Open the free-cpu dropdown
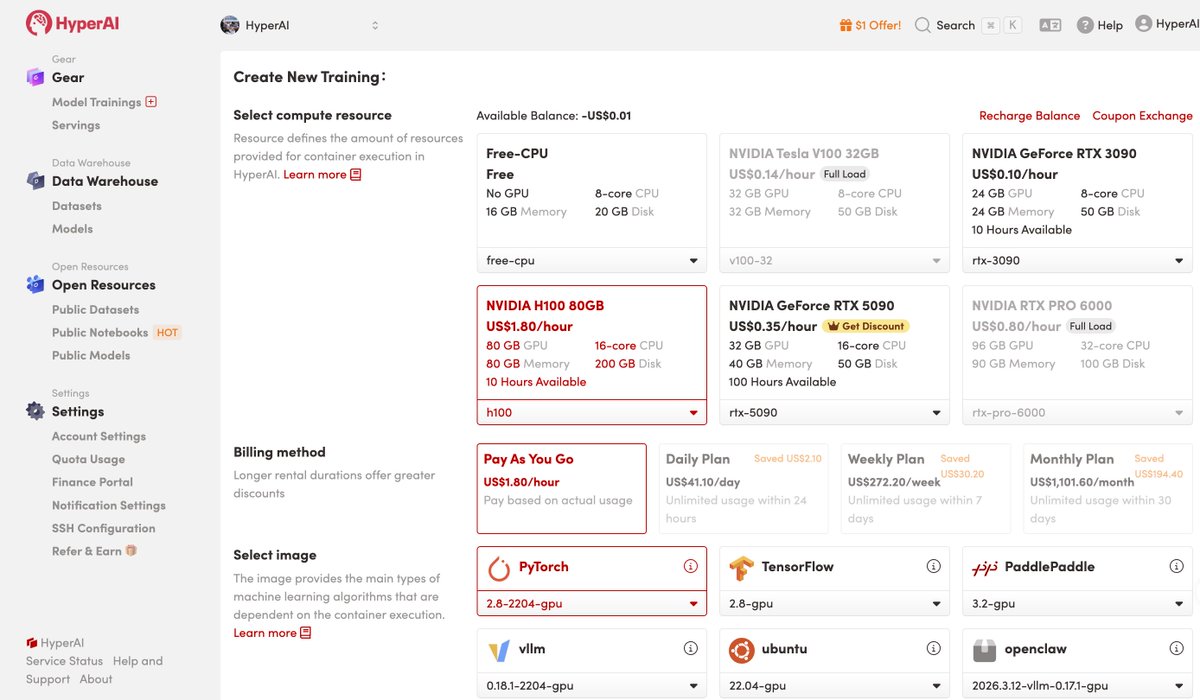This screenshot has height=700, width=1200. click(592, 261)
